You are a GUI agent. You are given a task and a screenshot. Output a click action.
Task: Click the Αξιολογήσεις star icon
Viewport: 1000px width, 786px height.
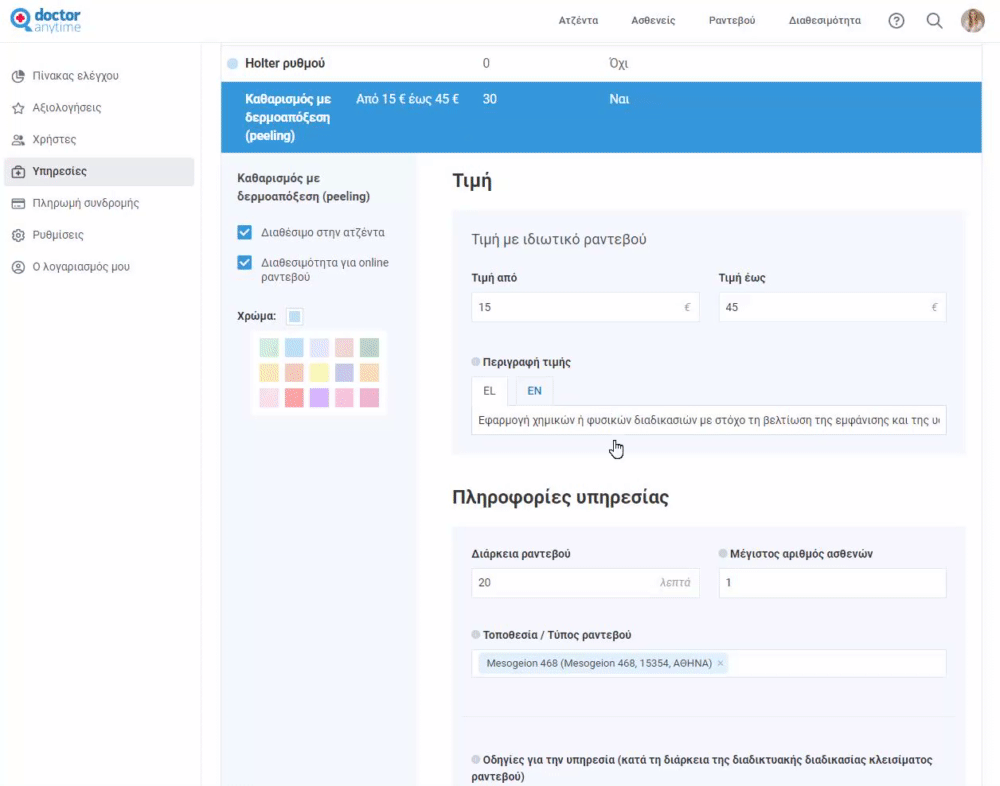tap(18, 108)
